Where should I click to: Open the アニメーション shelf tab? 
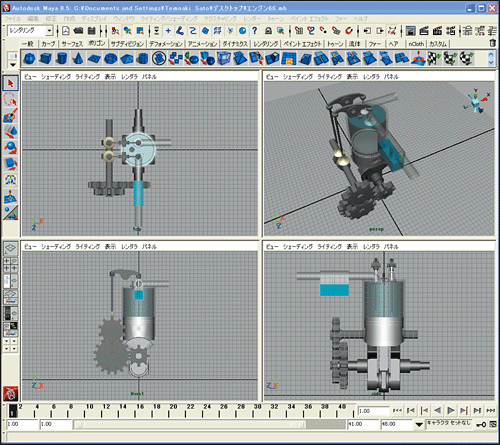pyautogui.click(x=202, y=44)
